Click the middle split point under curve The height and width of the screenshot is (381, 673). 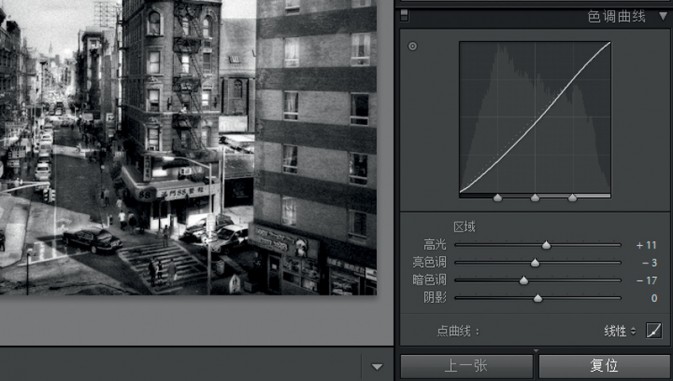click(x=535, y=197)
